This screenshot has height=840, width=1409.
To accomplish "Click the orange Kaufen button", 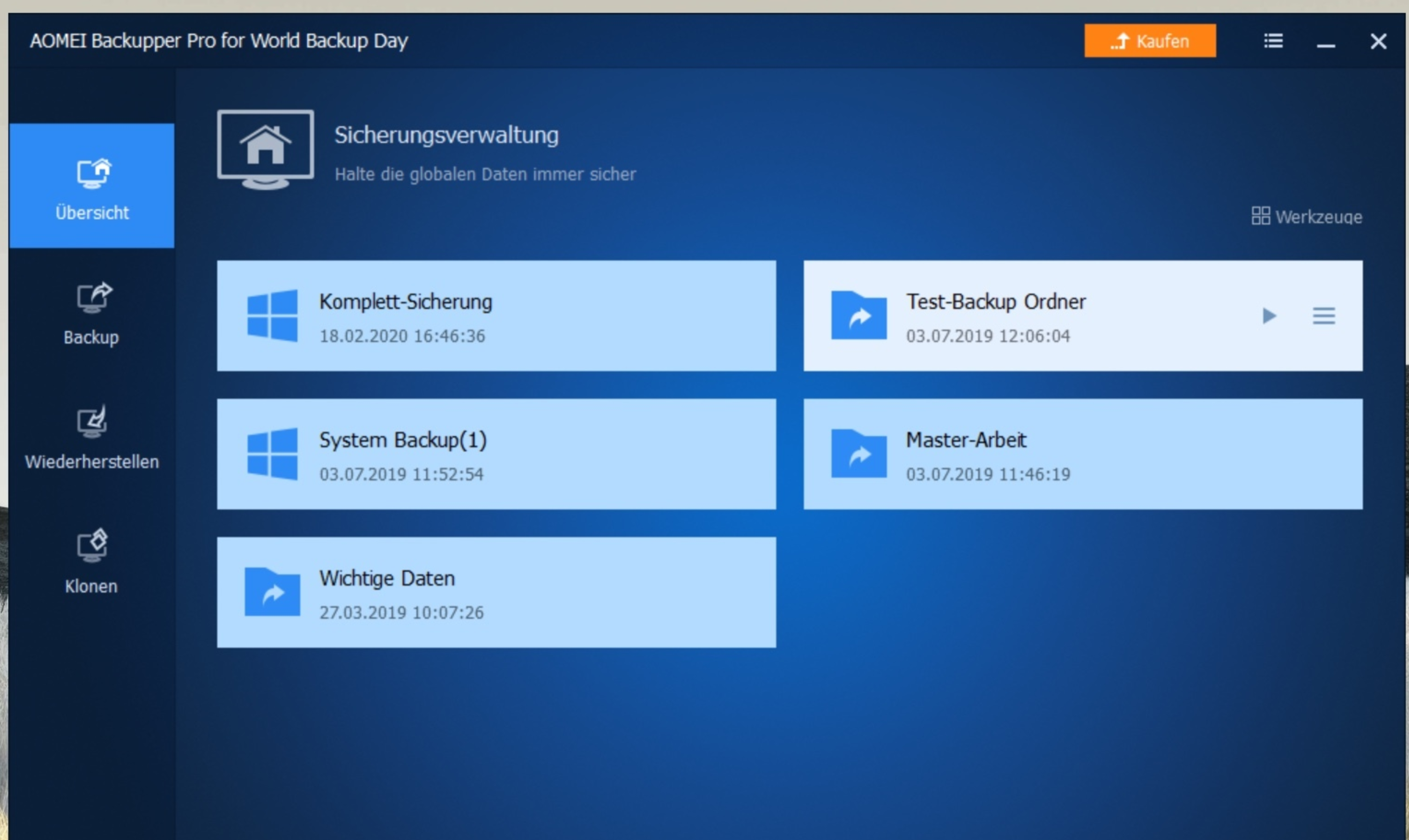I will (x=1149, y=41).
